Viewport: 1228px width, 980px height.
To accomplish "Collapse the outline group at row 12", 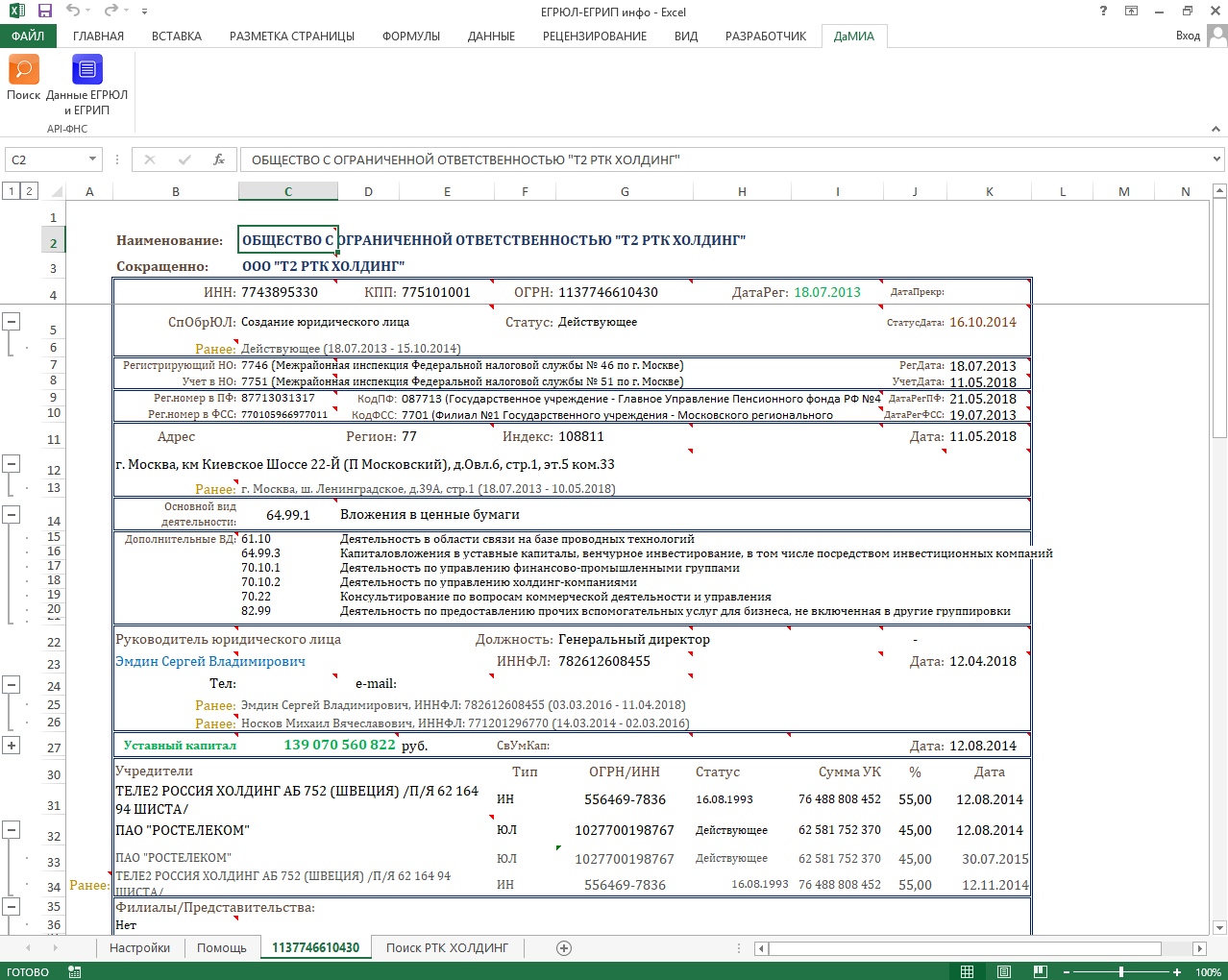I will point(12,464).
